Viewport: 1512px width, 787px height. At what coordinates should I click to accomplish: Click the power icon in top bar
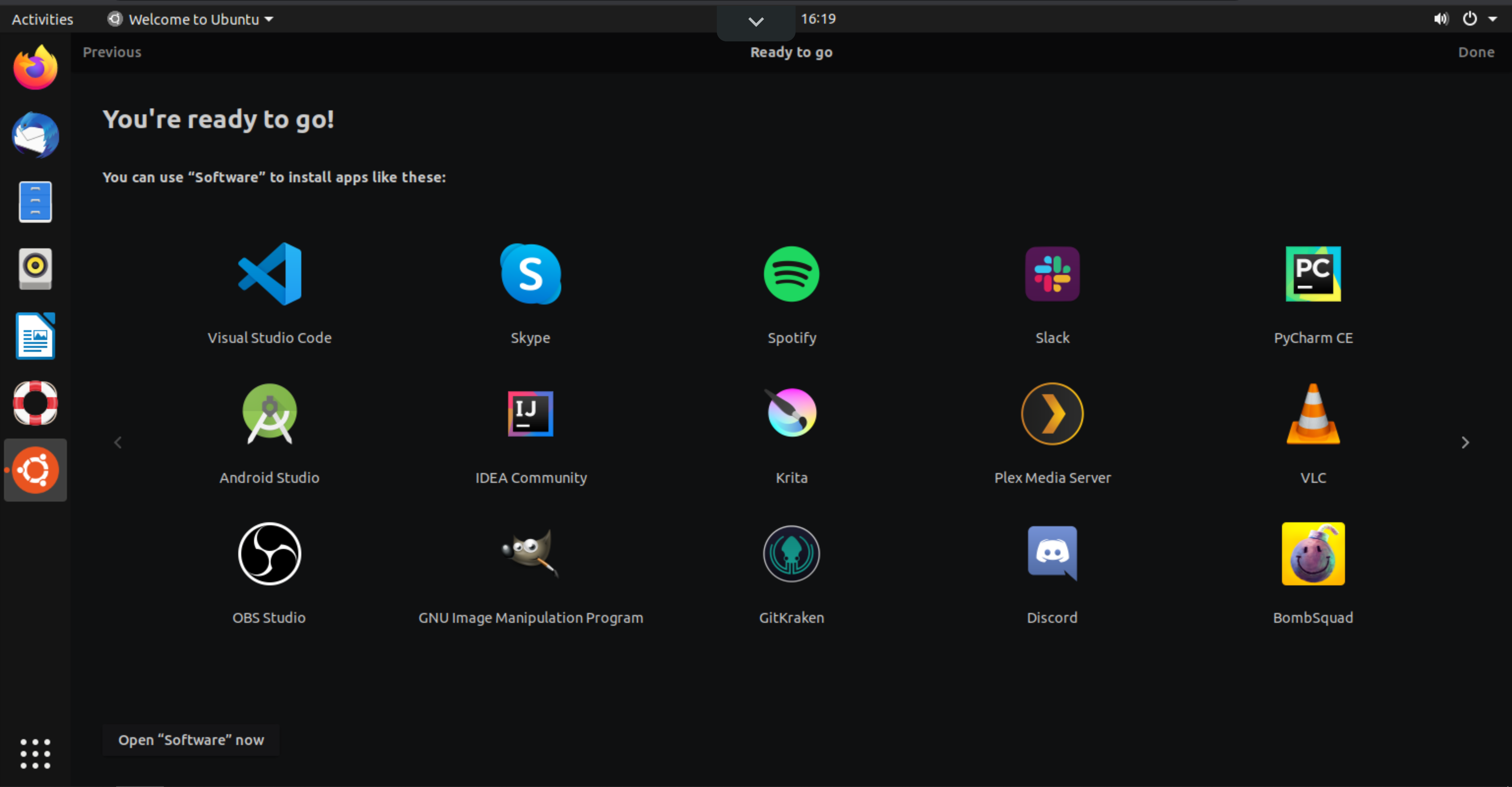(1470, 19)
